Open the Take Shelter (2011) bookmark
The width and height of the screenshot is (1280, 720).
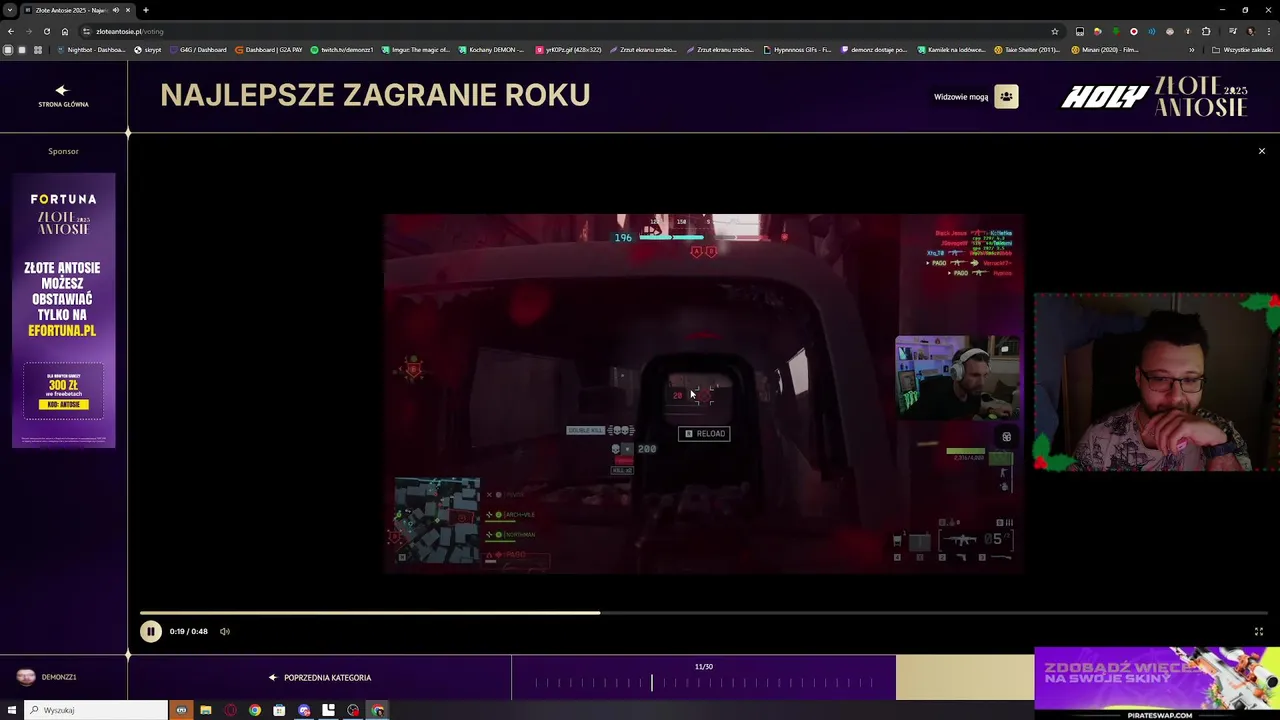1027,49
